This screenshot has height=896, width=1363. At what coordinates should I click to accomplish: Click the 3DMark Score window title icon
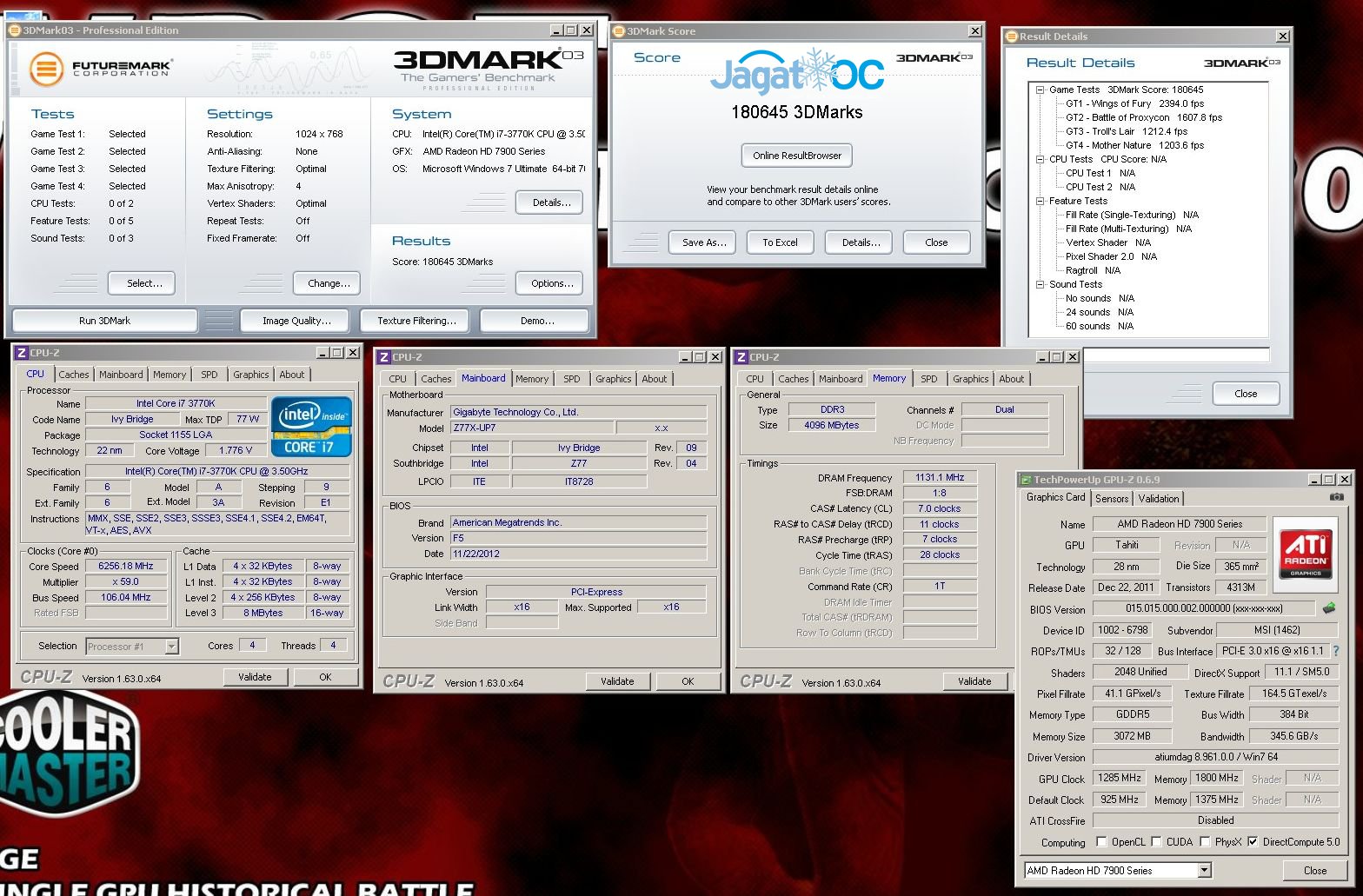(619, 31)
